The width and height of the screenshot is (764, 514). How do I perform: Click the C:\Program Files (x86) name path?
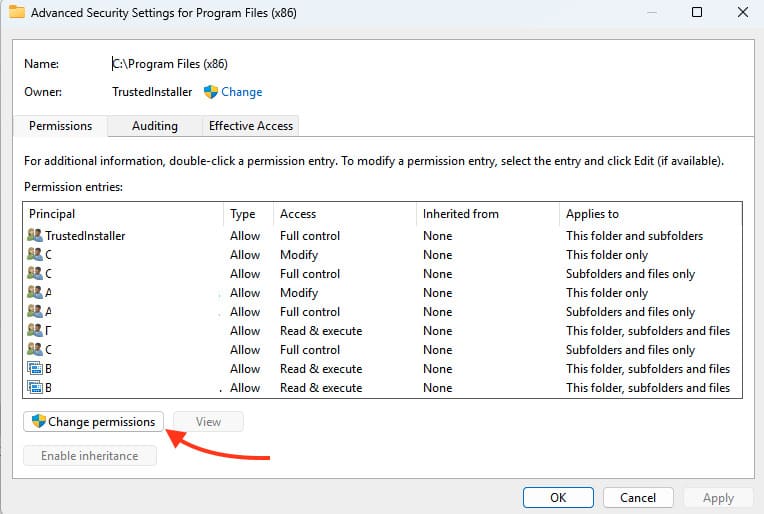[x=171, y=63]
